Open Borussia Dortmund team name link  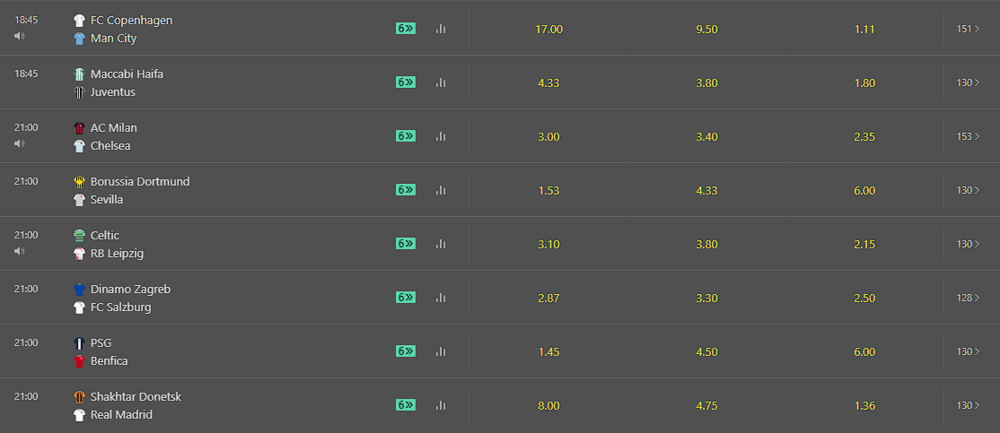point(140,182)
